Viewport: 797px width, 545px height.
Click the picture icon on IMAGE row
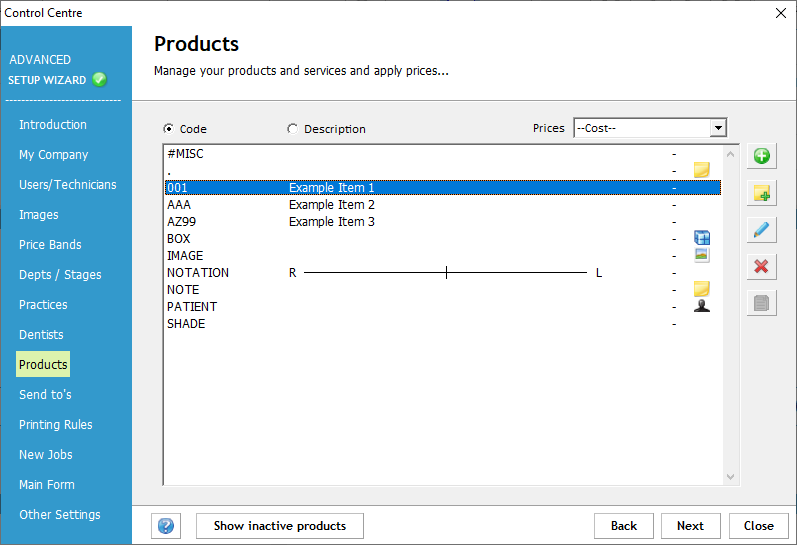click(x=702, y=255)
